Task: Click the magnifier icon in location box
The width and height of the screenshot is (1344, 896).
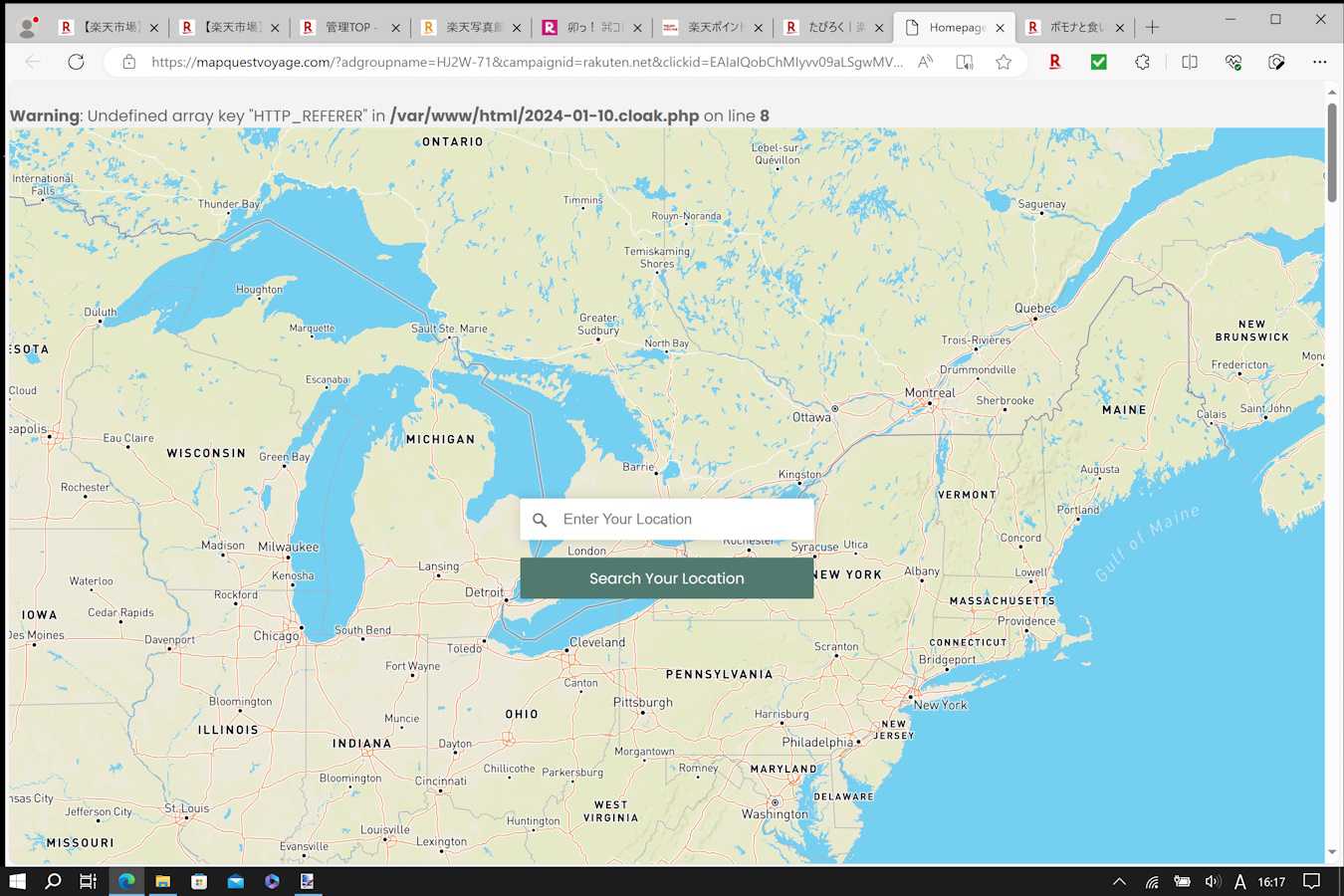Action: (540, 520)
